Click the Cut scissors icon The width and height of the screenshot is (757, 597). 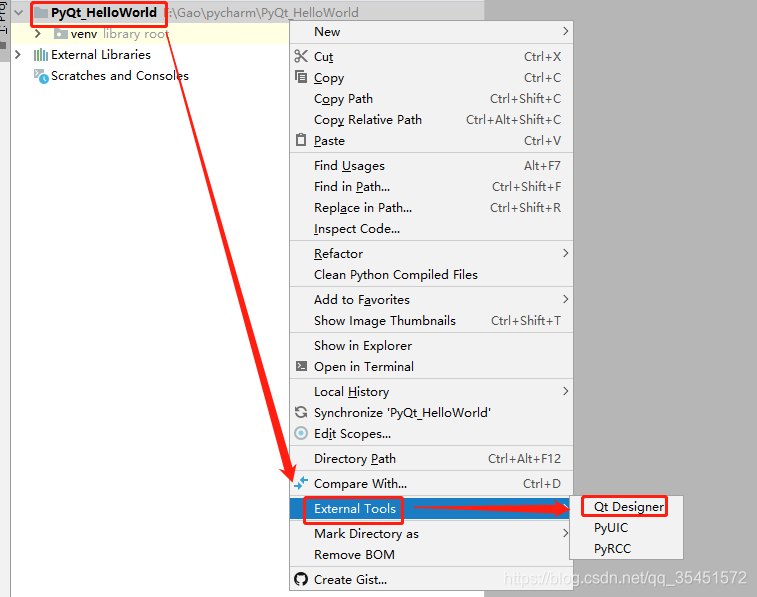(x=301, y=56)
